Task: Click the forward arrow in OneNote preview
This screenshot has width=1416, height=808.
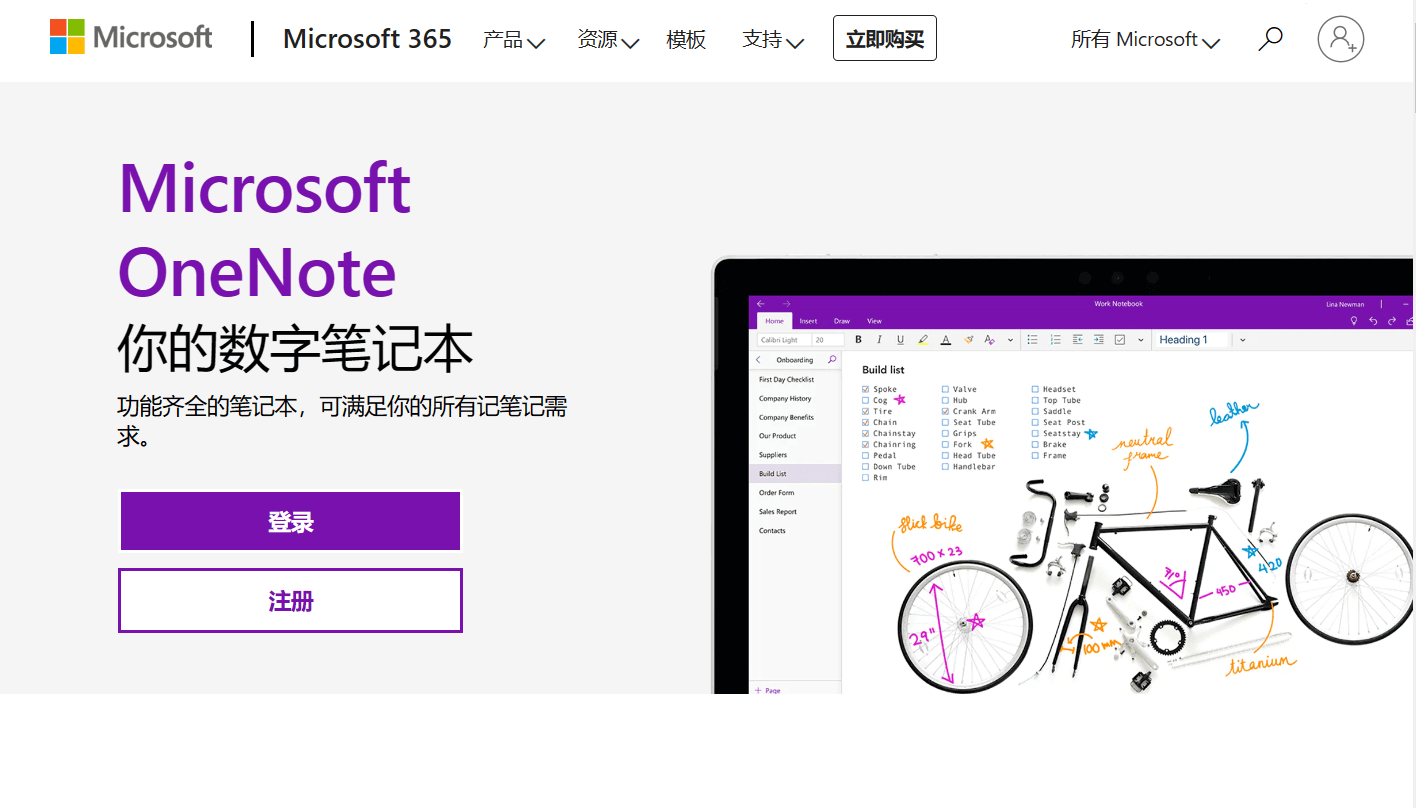Action: click(786, 304)
